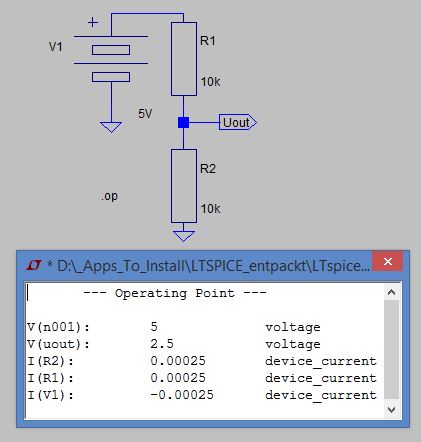The width and height of the screenshot is (421, 442).
Task: Click the .op simulation directive
Action: [110, 196]
